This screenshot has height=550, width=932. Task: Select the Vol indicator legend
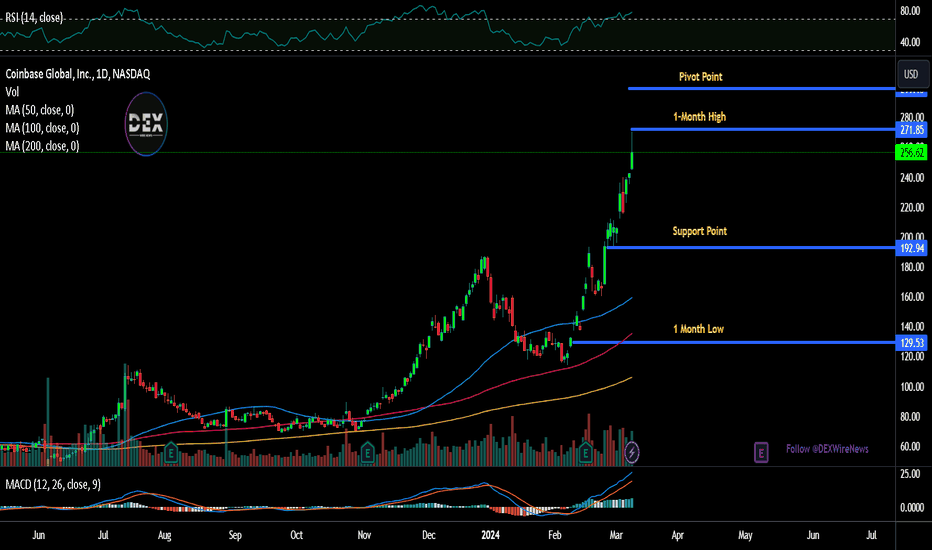12,92
